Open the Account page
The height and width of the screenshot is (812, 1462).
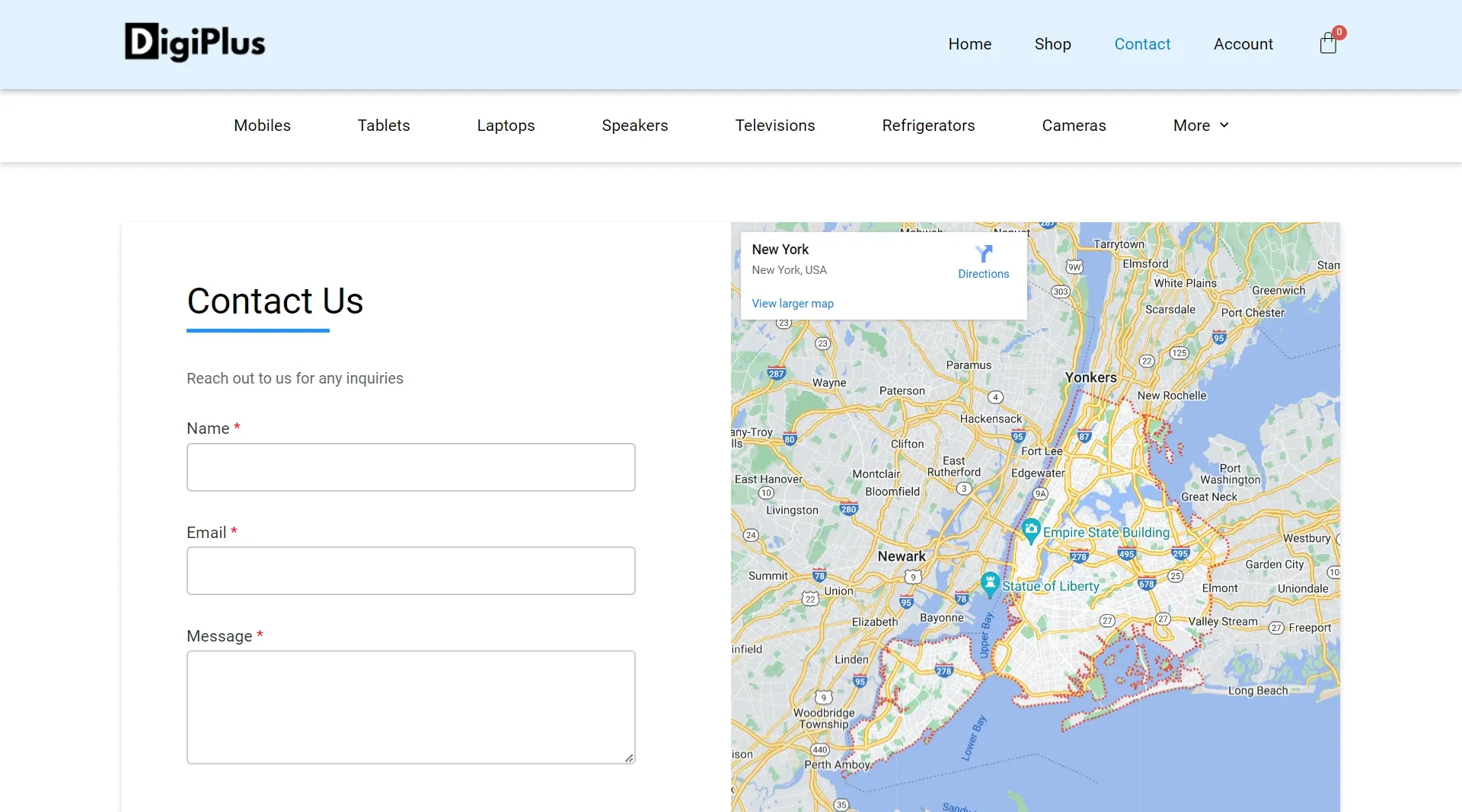1243,44
